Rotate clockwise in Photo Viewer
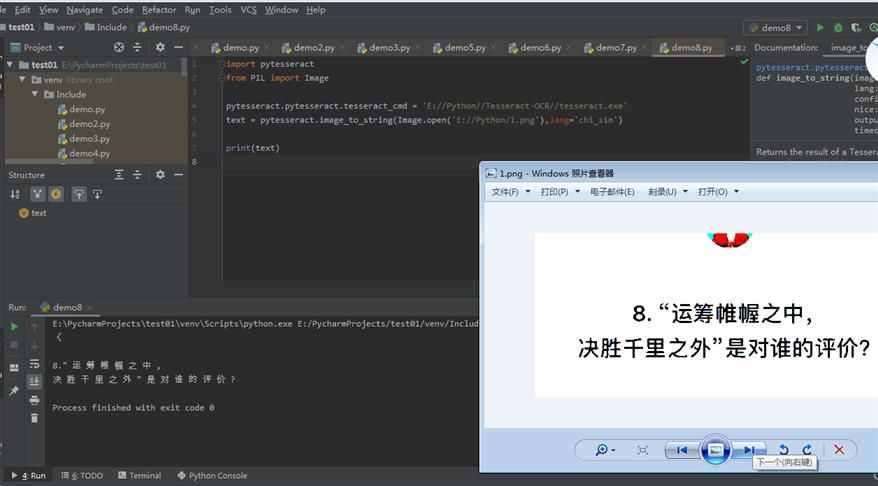 tap(807, 450)
